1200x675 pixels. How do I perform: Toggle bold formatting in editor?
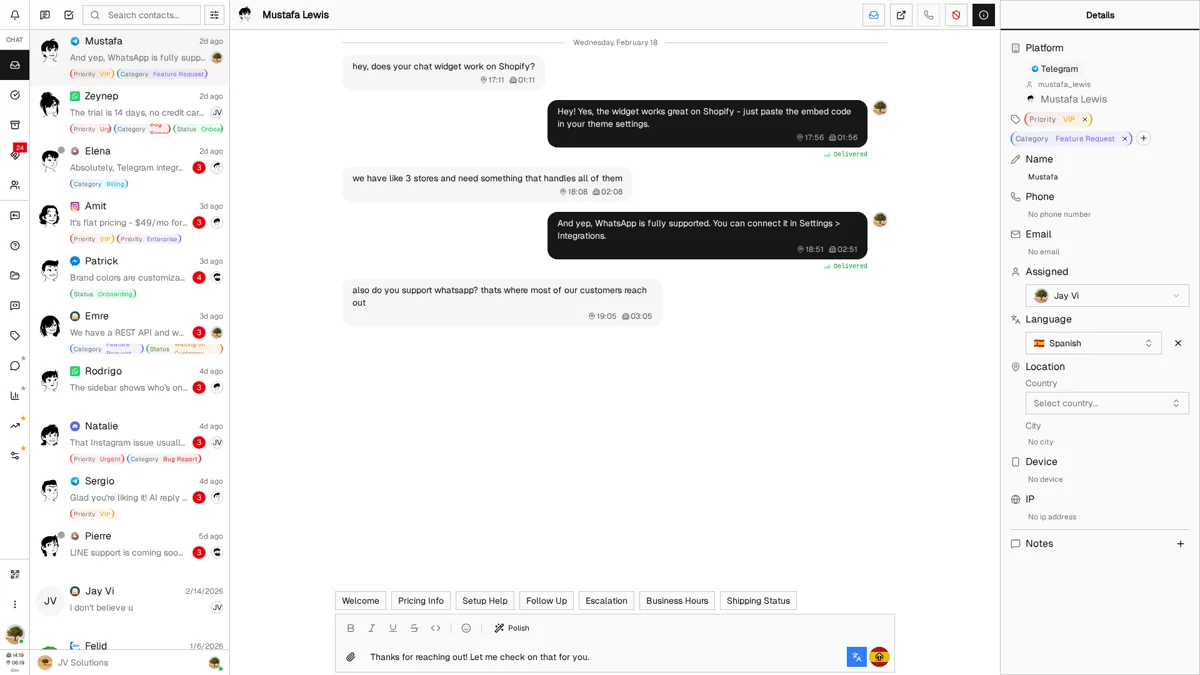350,628
